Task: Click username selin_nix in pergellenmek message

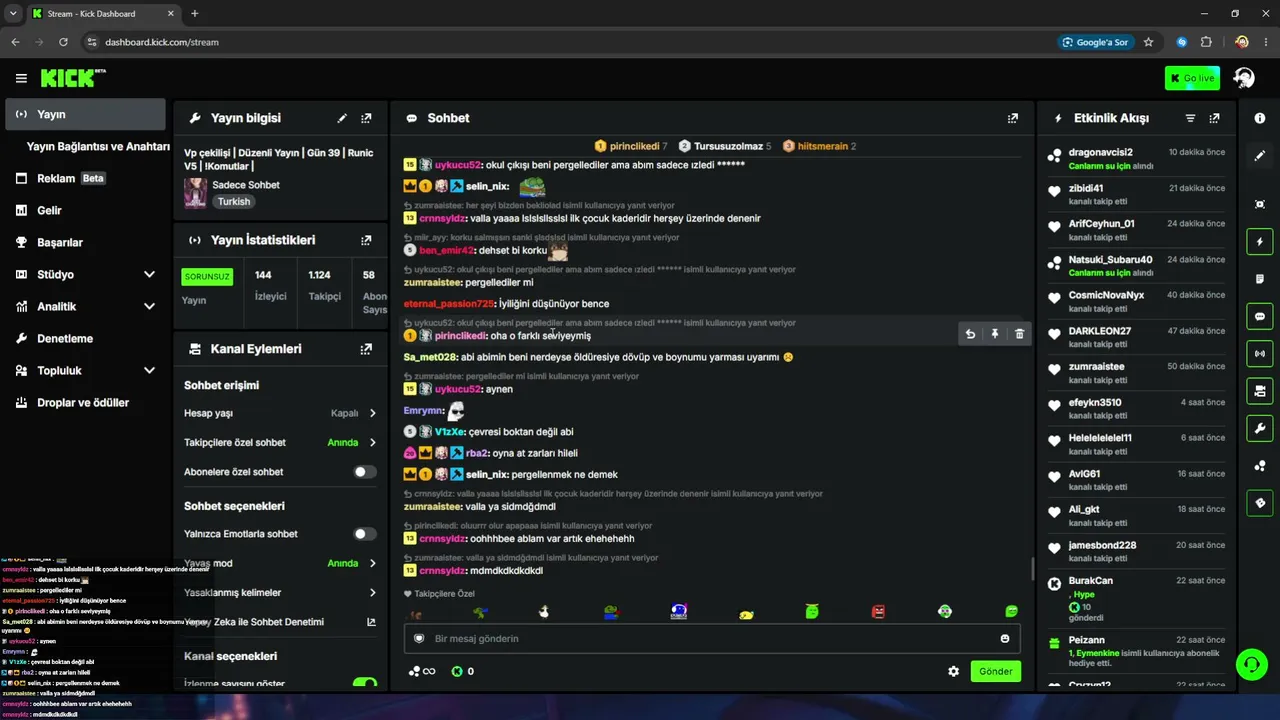Action: pyautogui.click(x=487, y=474)
